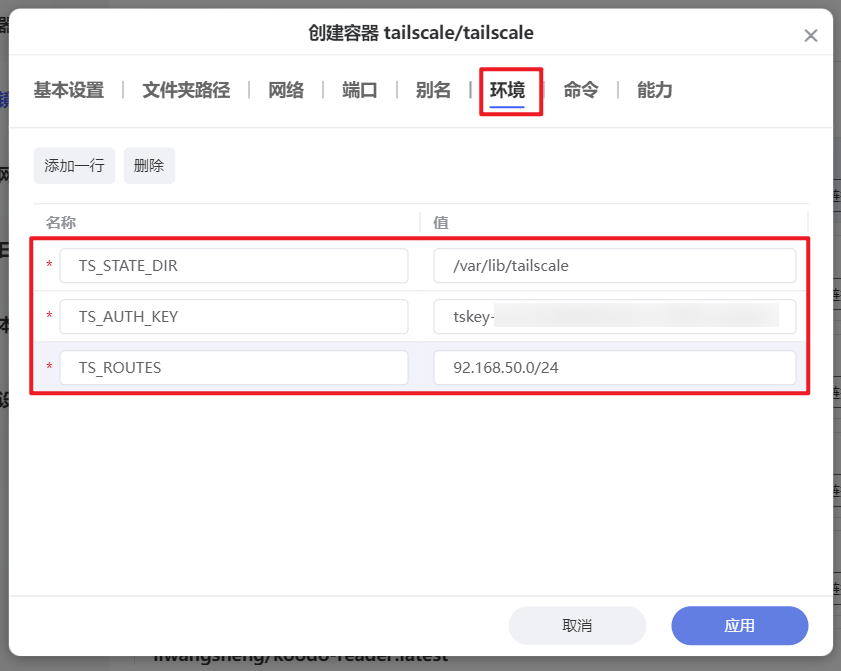
Task: Switch to the 别名 tab
Action: point(432,90)
